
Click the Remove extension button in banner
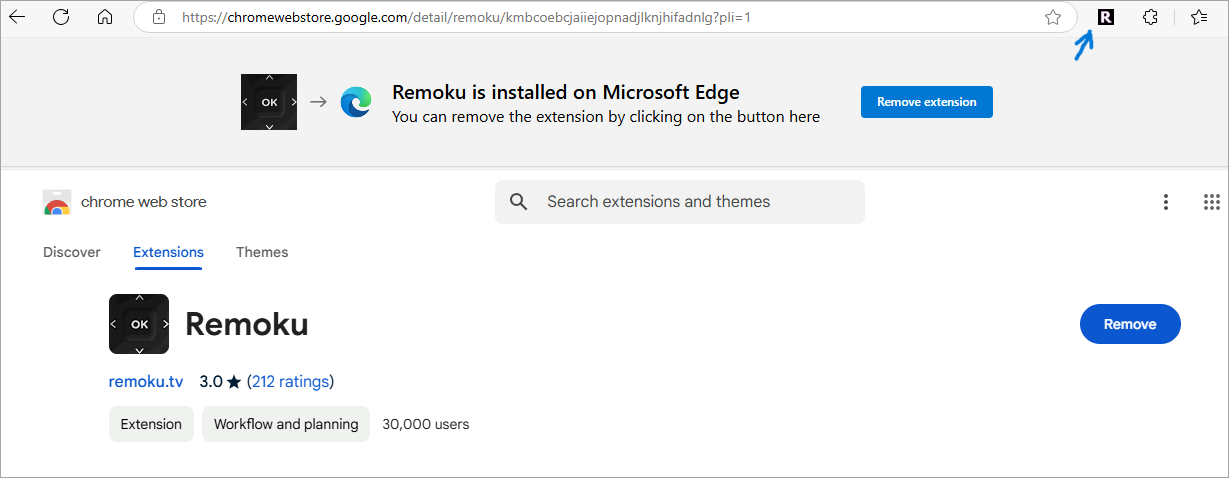click(x=927, y=102)
